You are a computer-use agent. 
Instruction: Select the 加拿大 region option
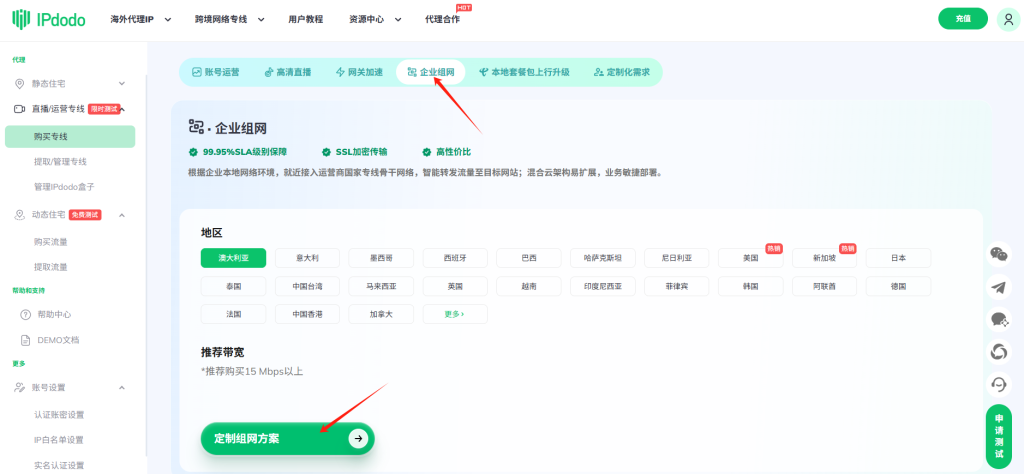381,314
